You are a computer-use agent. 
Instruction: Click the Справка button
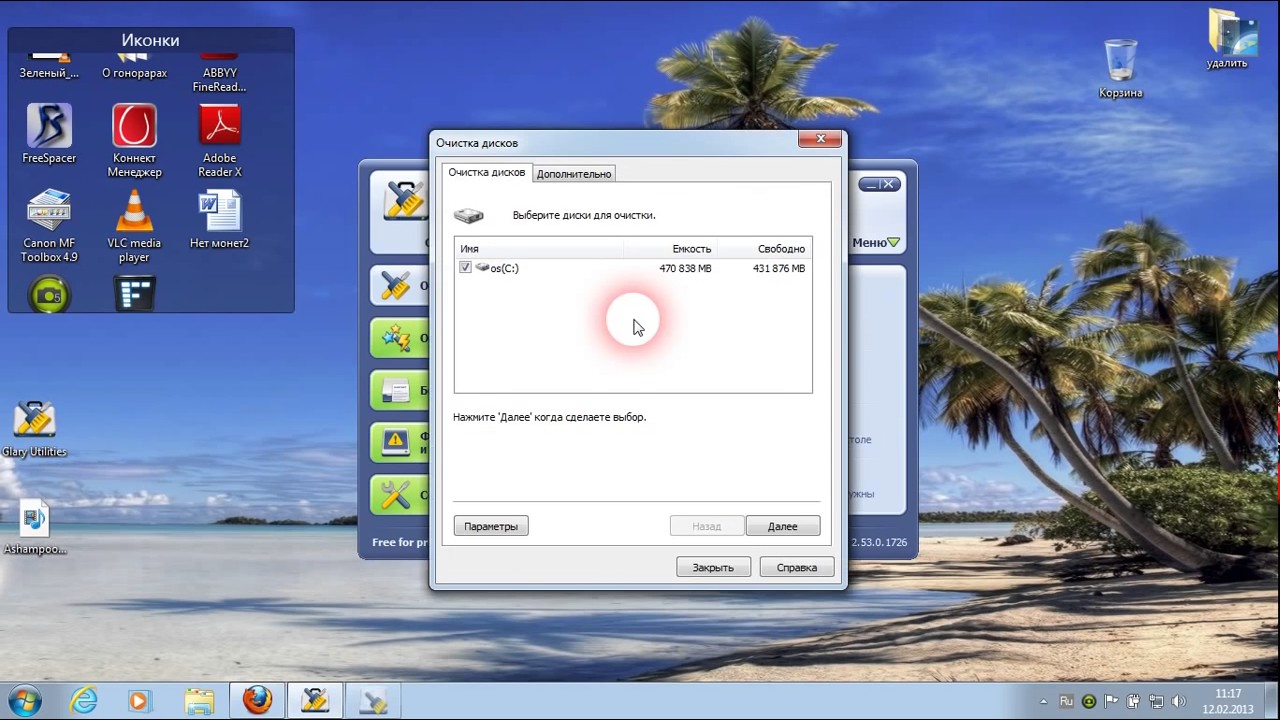(797, 567)
